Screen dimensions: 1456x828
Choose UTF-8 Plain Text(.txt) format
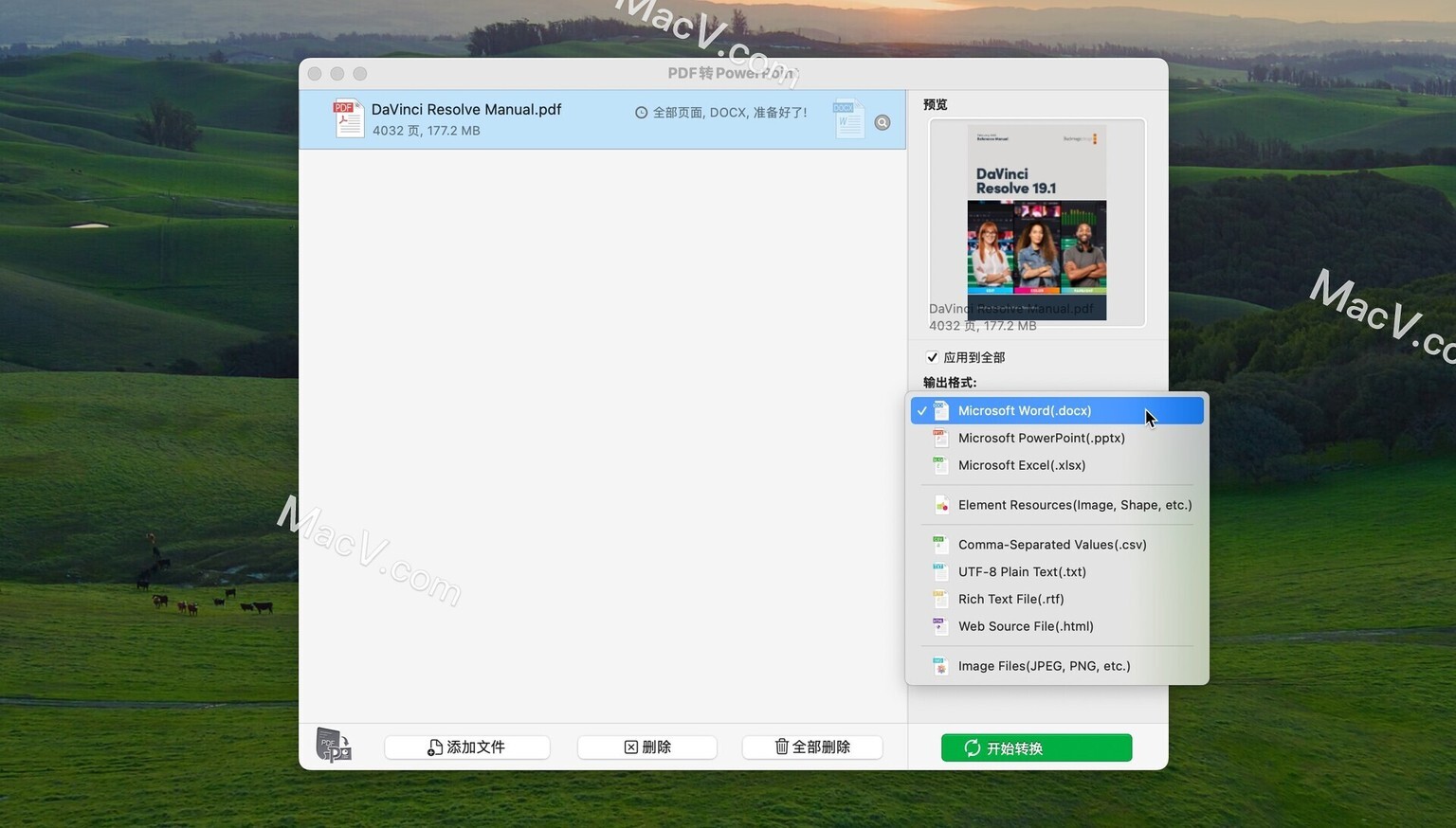click(1057, 572)
